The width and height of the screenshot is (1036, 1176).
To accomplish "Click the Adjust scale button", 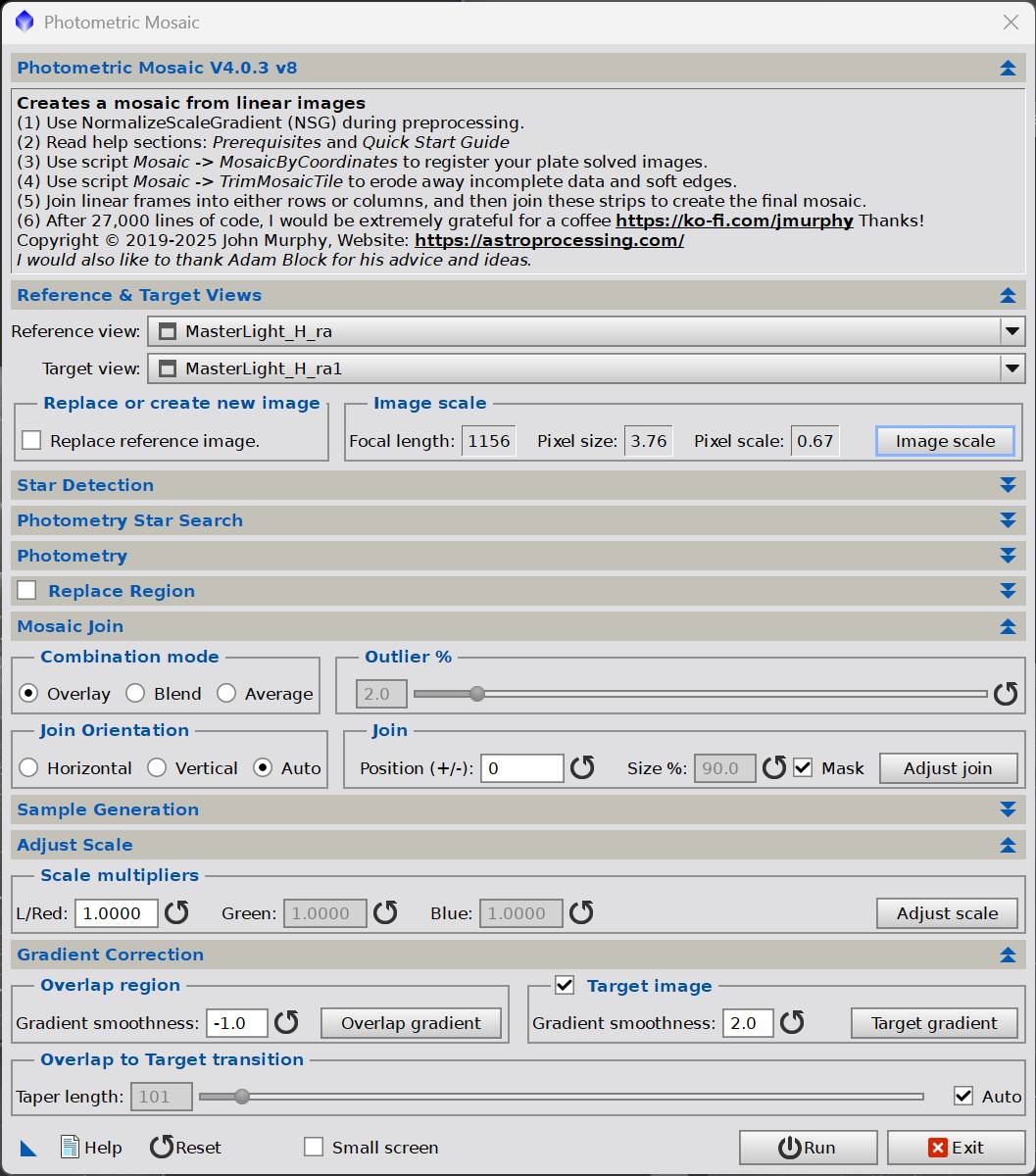I will [947, 913].
